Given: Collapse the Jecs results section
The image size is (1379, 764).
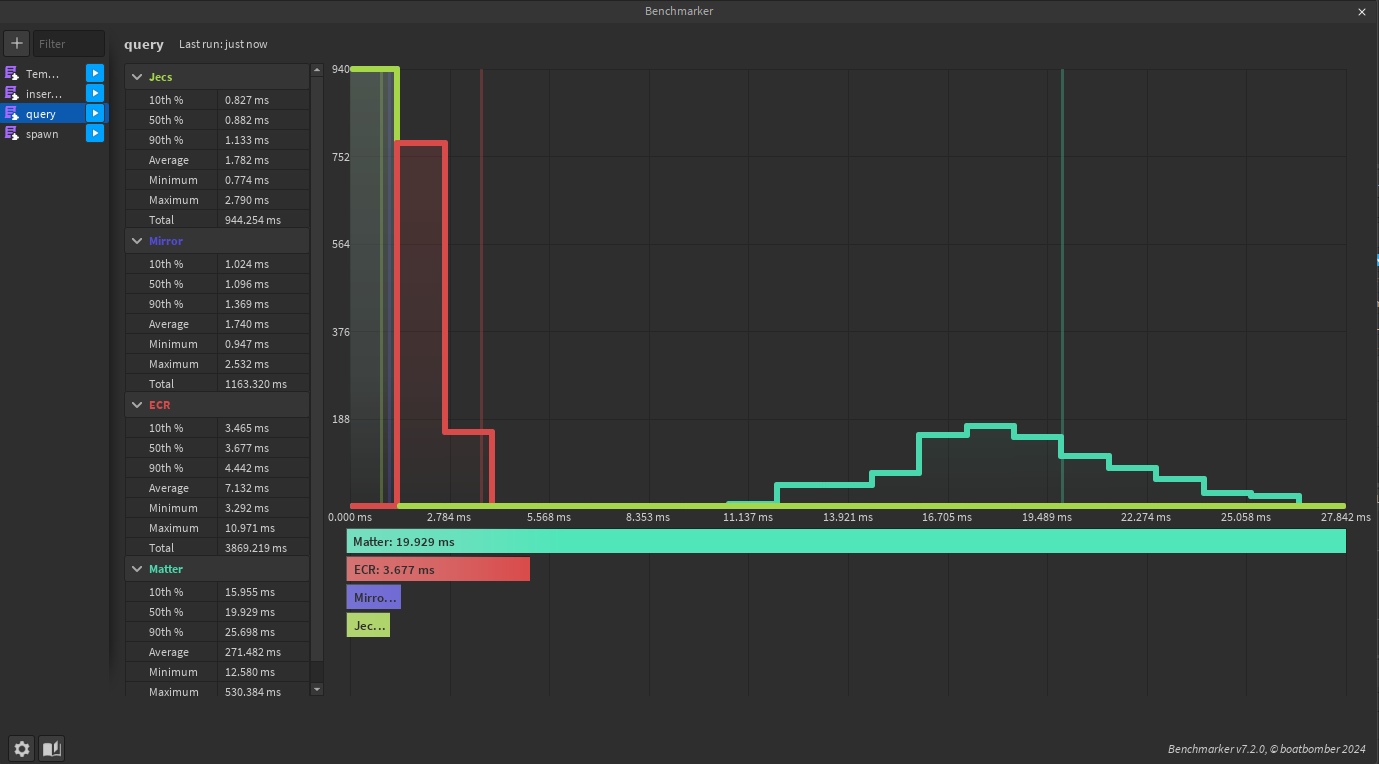Looking at the screenshot, I should tap(137, 77).
